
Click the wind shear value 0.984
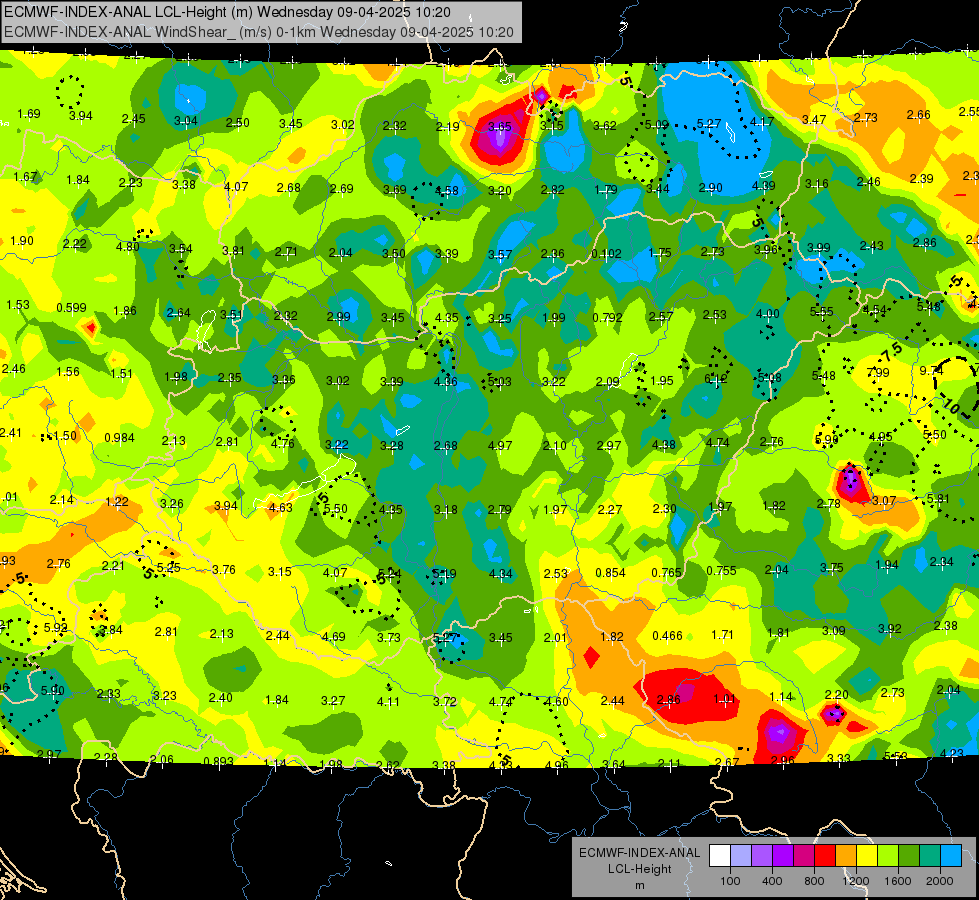pos(119,438)
